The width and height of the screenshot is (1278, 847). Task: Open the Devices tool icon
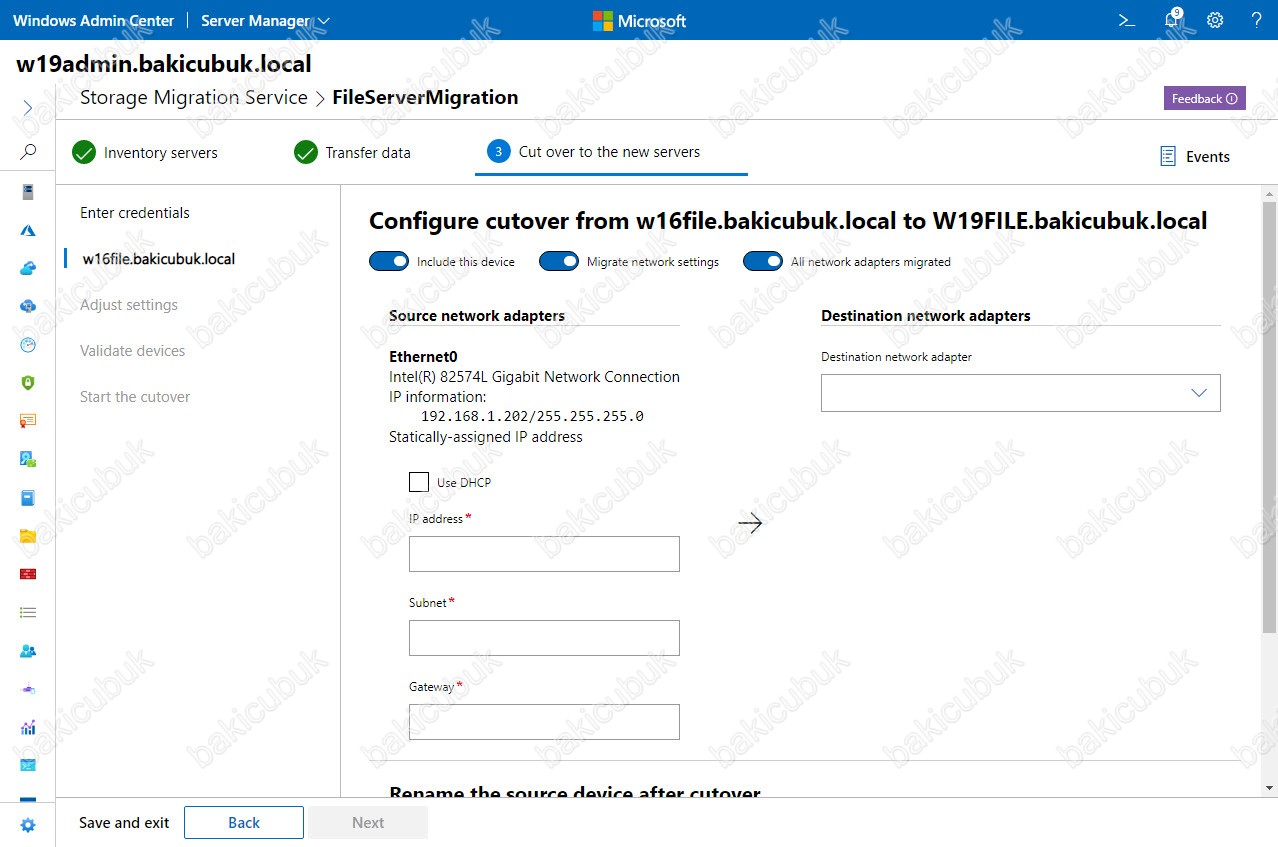point(28,459)
